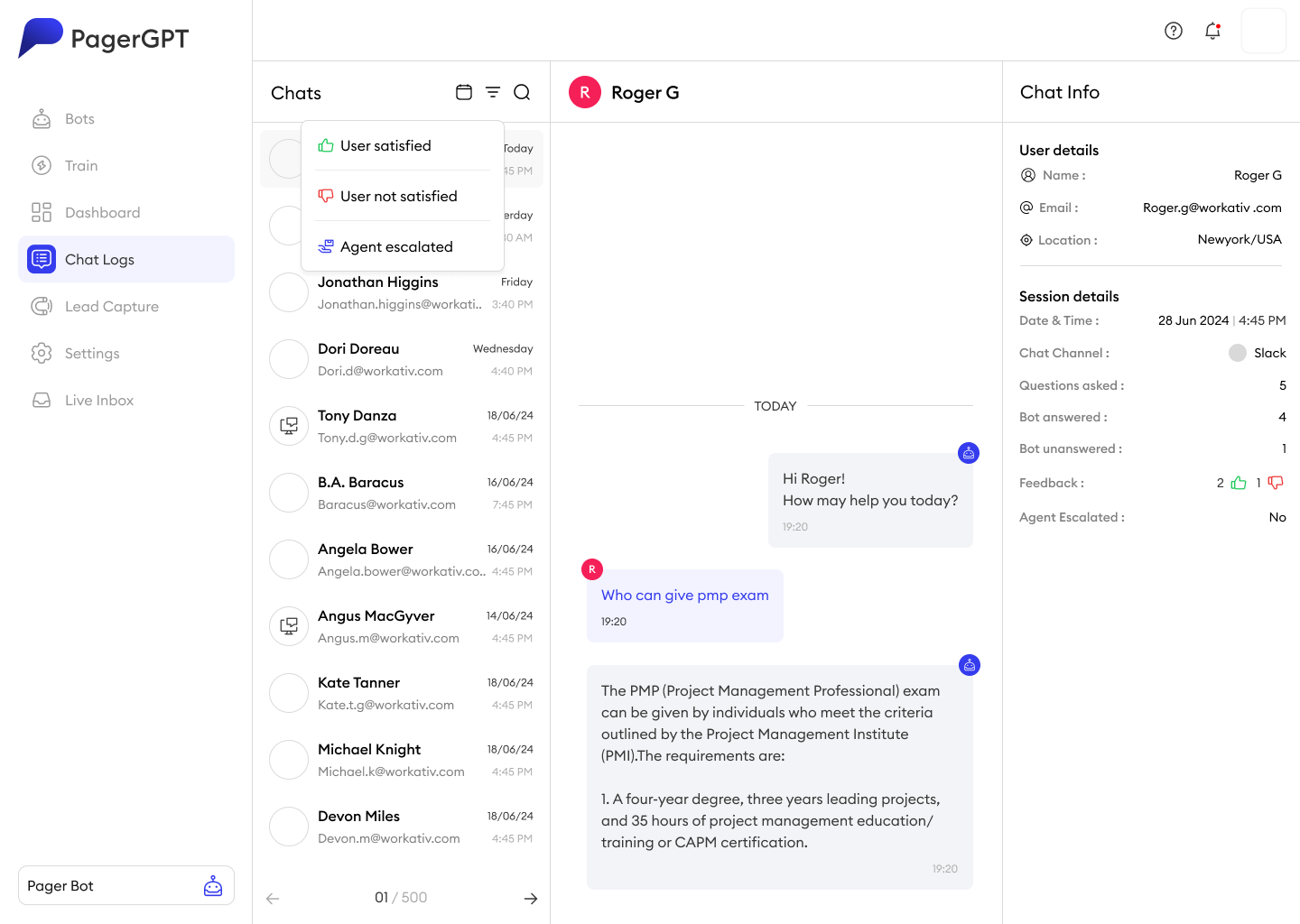Go to next page of chats
The width and height of the screenshot is (1300, 924).
point(531,898)
